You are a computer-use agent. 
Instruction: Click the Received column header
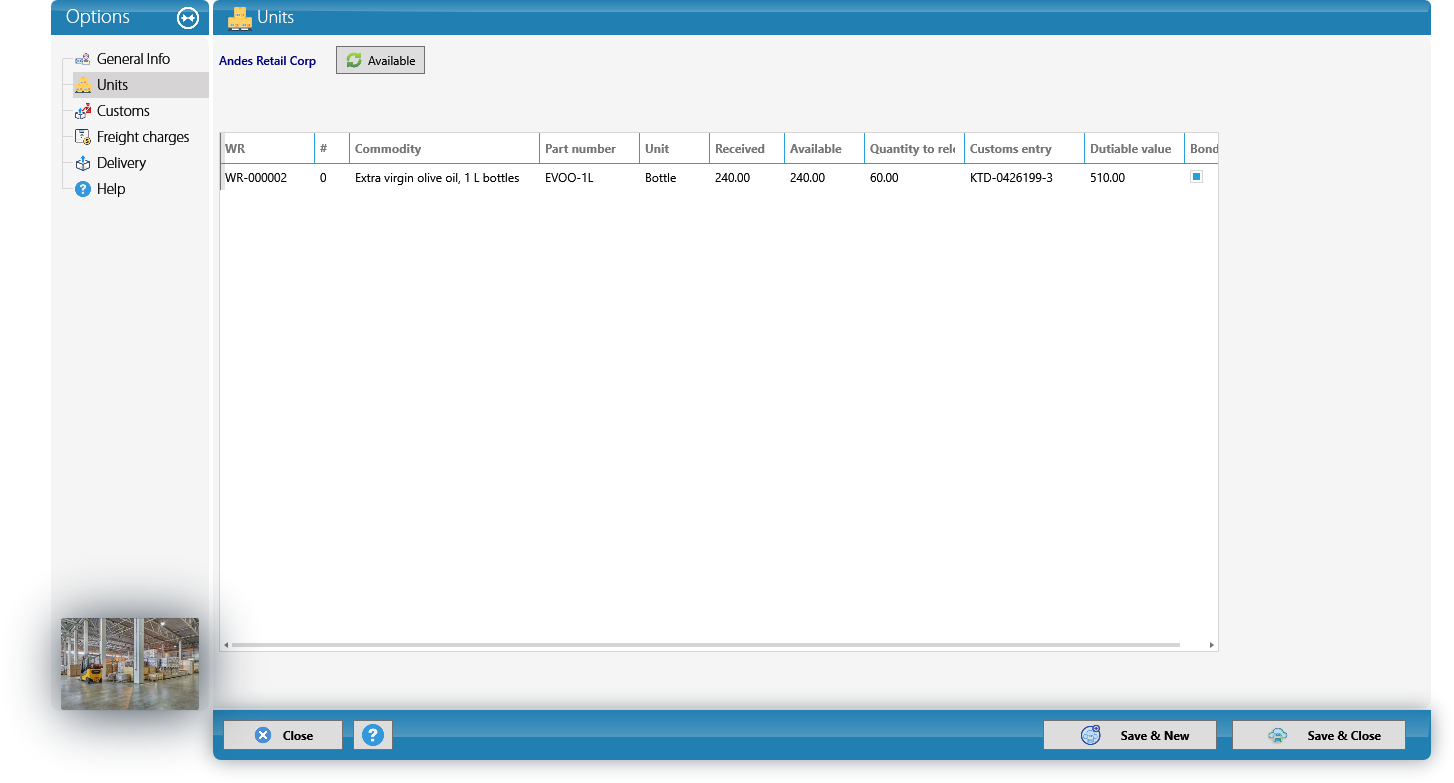tap(746, 148)
